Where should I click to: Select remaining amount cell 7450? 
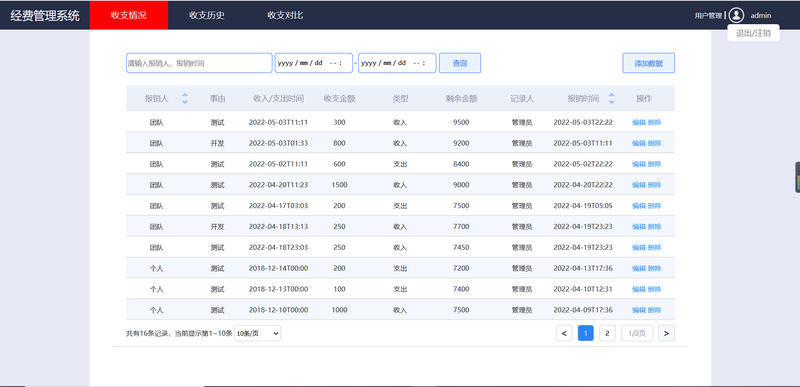pos(461,247)
